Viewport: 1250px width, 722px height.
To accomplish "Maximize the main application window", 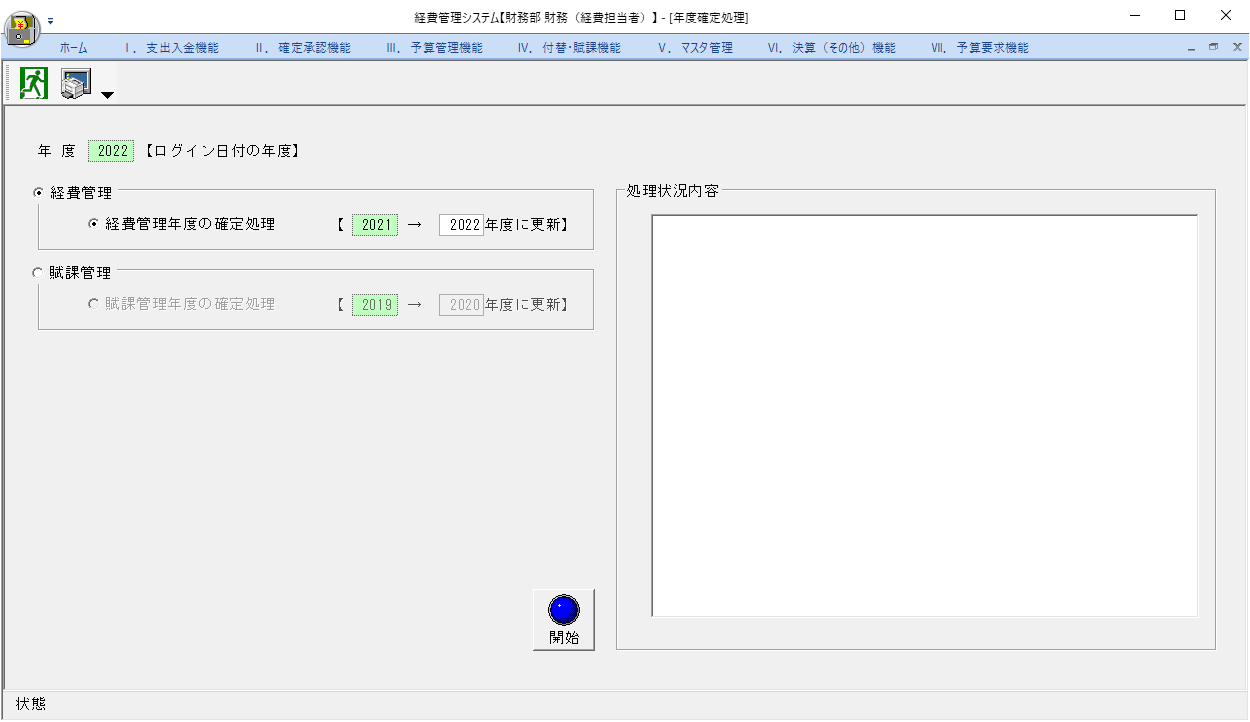I will 1180,15.
